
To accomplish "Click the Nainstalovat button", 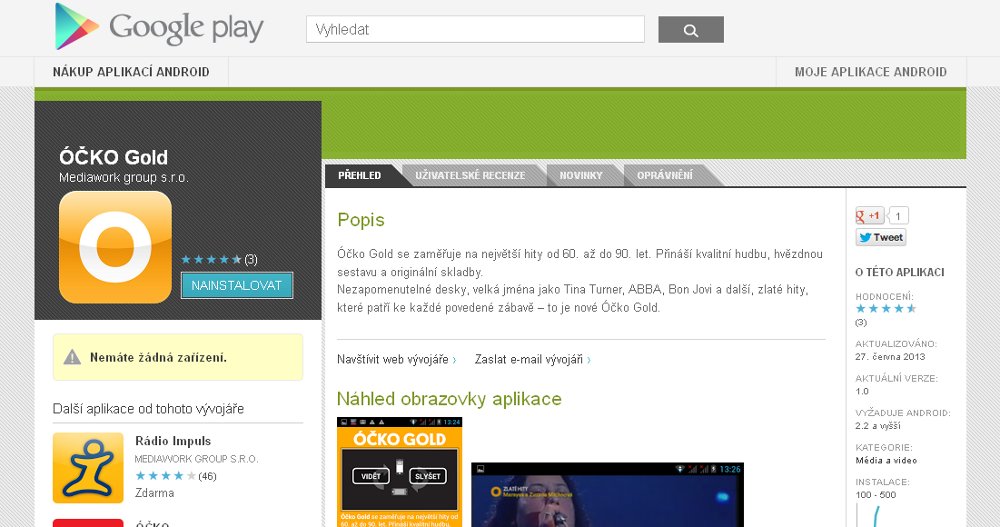I will click(237, 285).
